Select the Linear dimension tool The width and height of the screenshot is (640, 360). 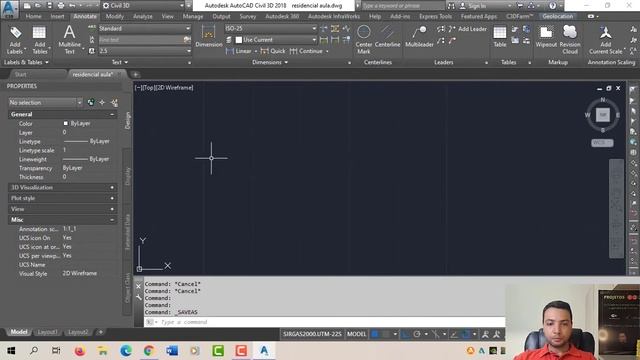click(x=239, y=51)
